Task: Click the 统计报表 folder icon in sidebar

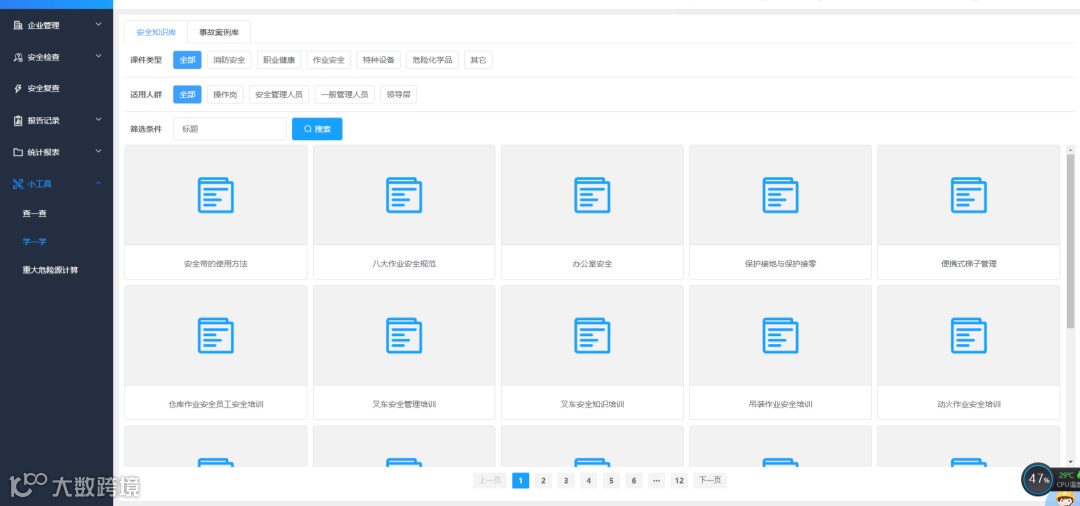Action: click(18, 152)
